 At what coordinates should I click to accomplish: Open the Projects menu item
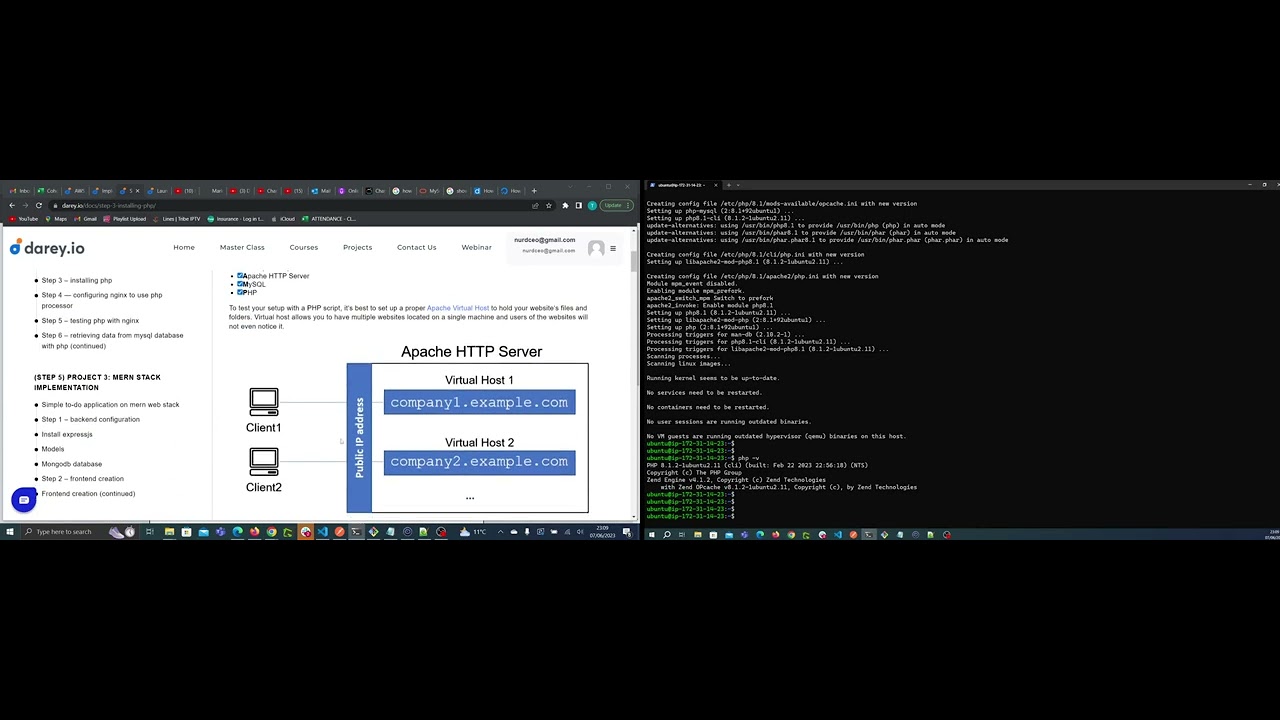pos(357,247)
